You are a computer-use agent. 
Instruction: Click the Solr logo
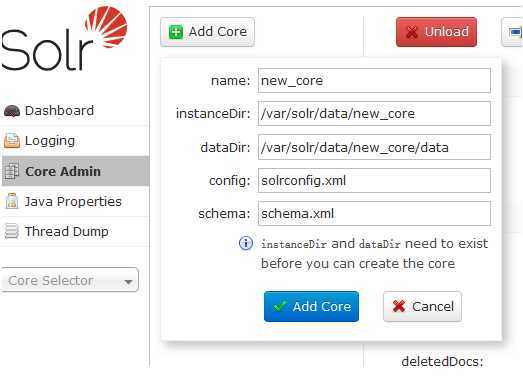(x=64, y=39)
